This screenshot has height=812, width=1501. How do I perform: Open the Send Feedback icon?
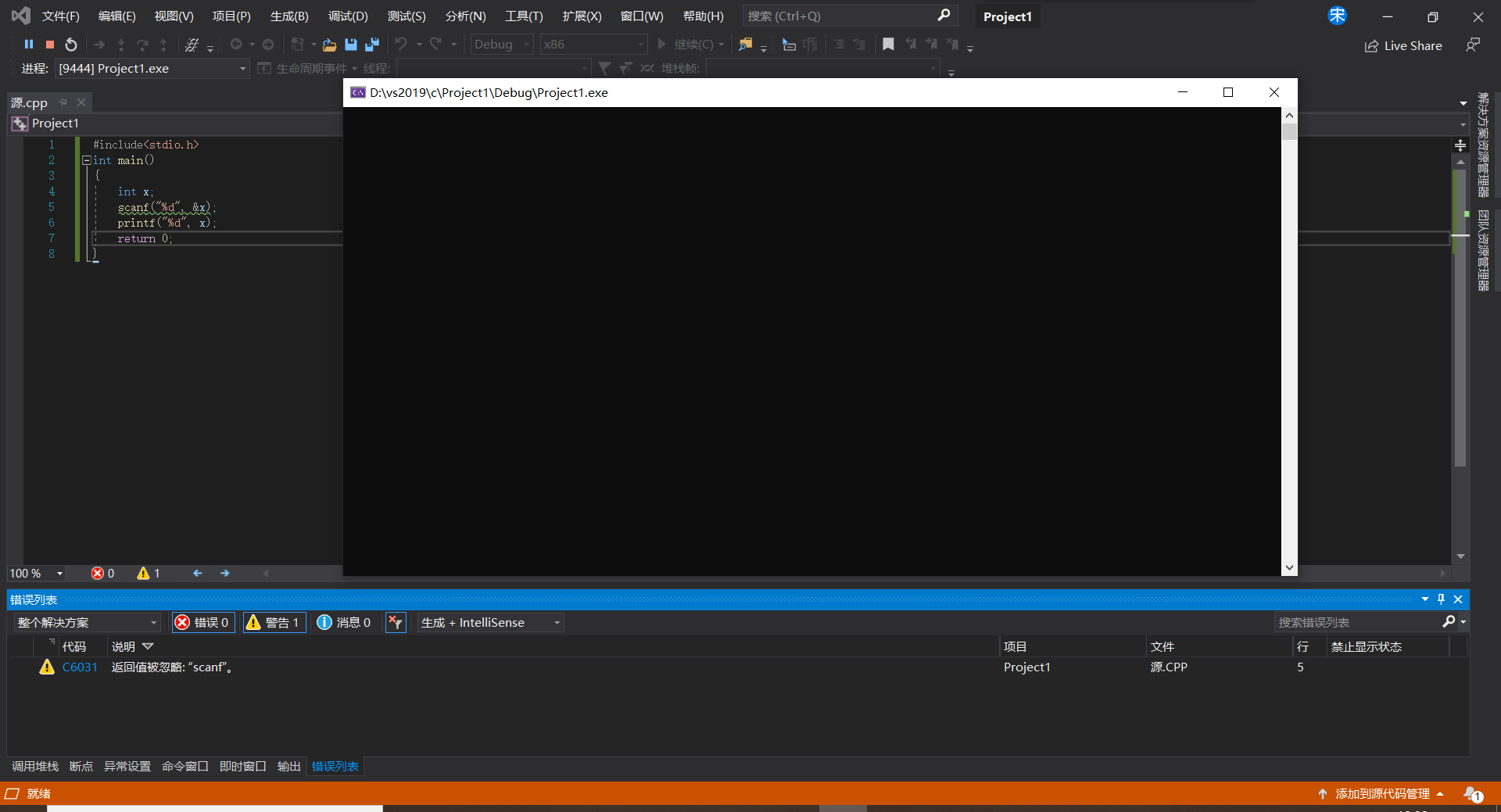point(1473,45)
